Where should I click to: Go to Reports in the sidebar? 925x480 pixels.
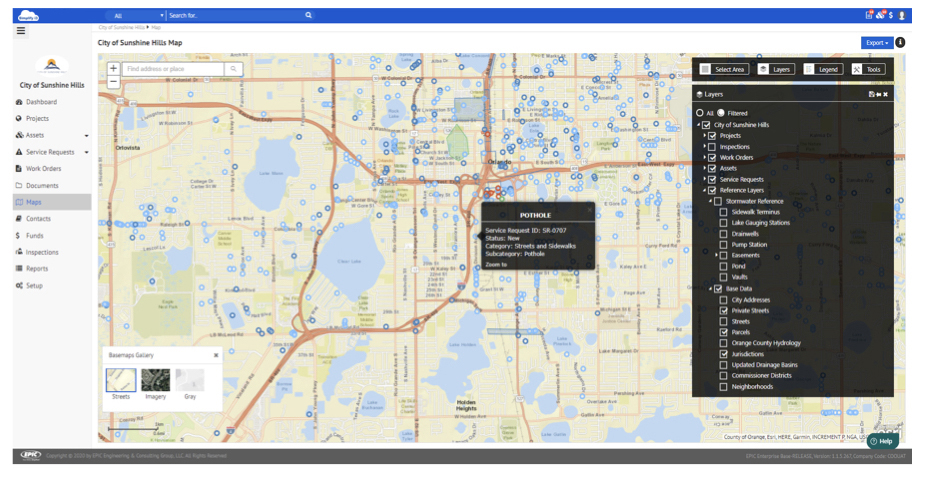38,268
